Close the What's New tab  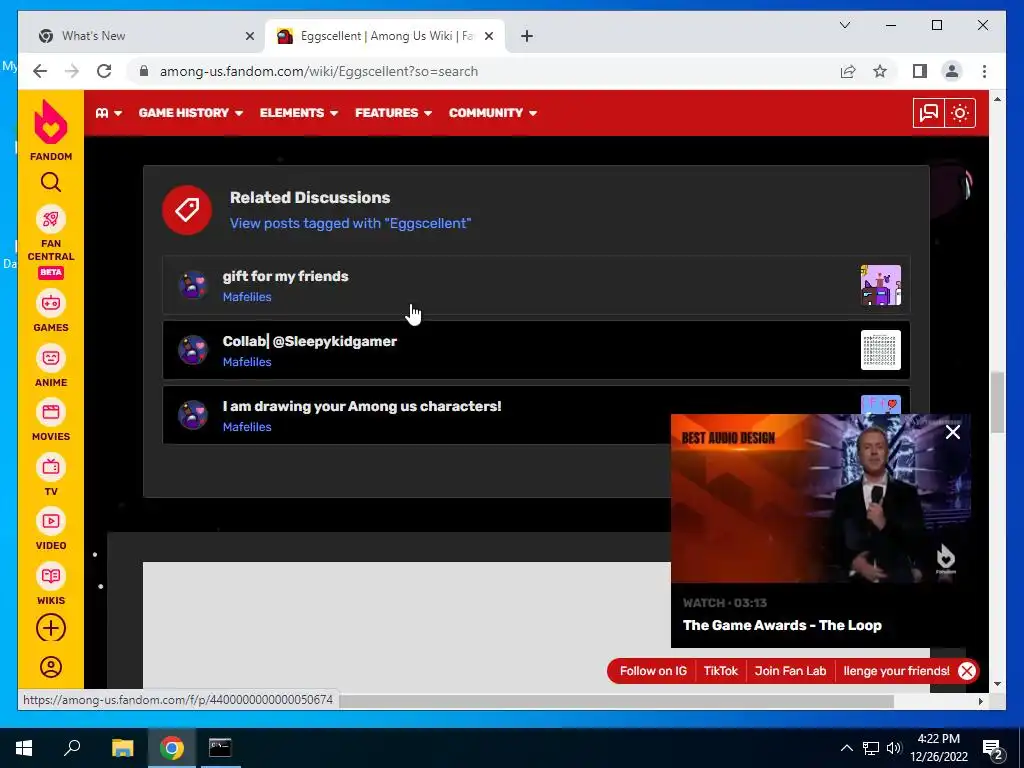[x=249, y=36]
